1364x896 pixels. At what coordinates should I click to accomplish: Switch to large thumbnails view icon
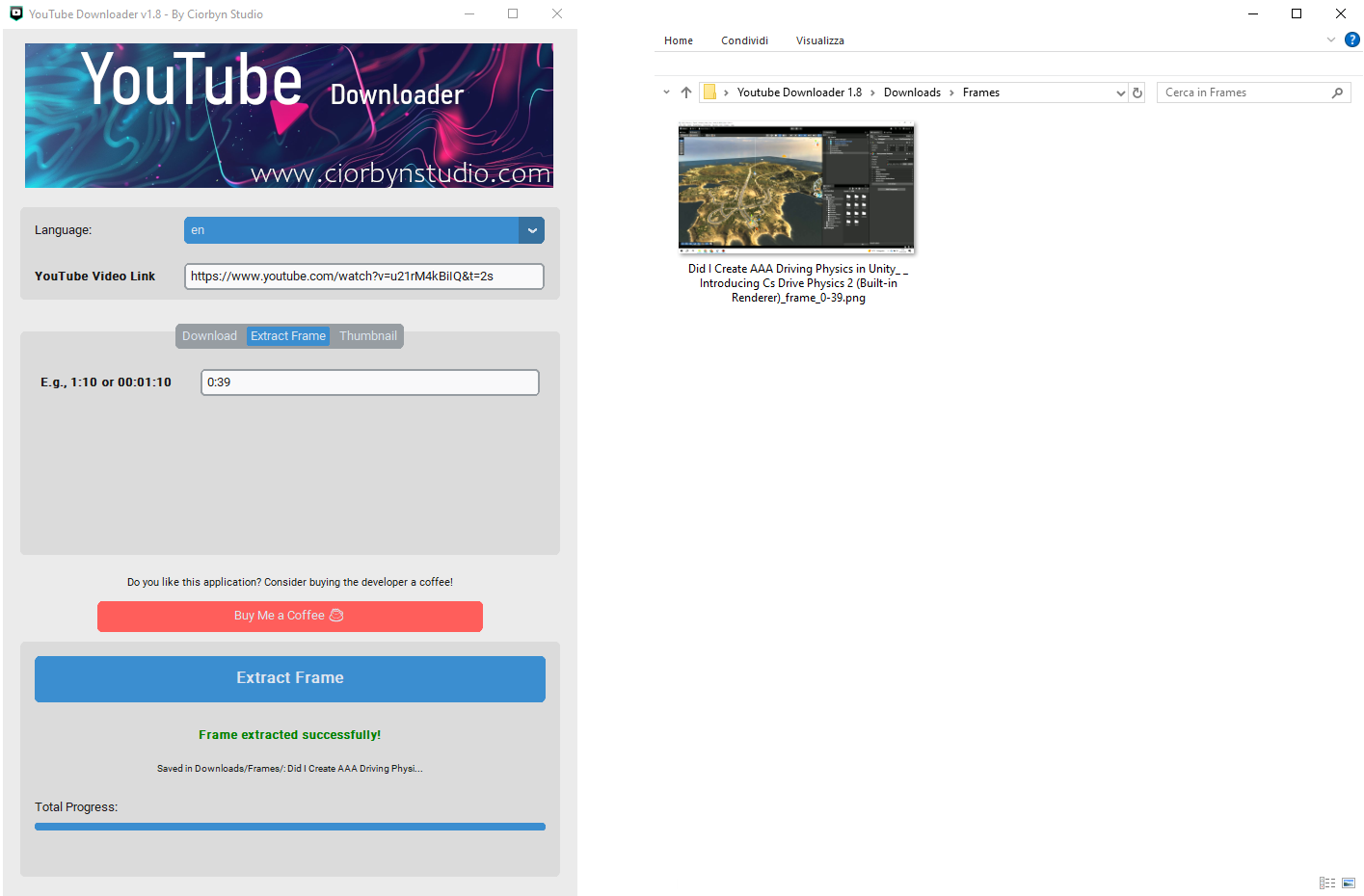point(1349,883)
